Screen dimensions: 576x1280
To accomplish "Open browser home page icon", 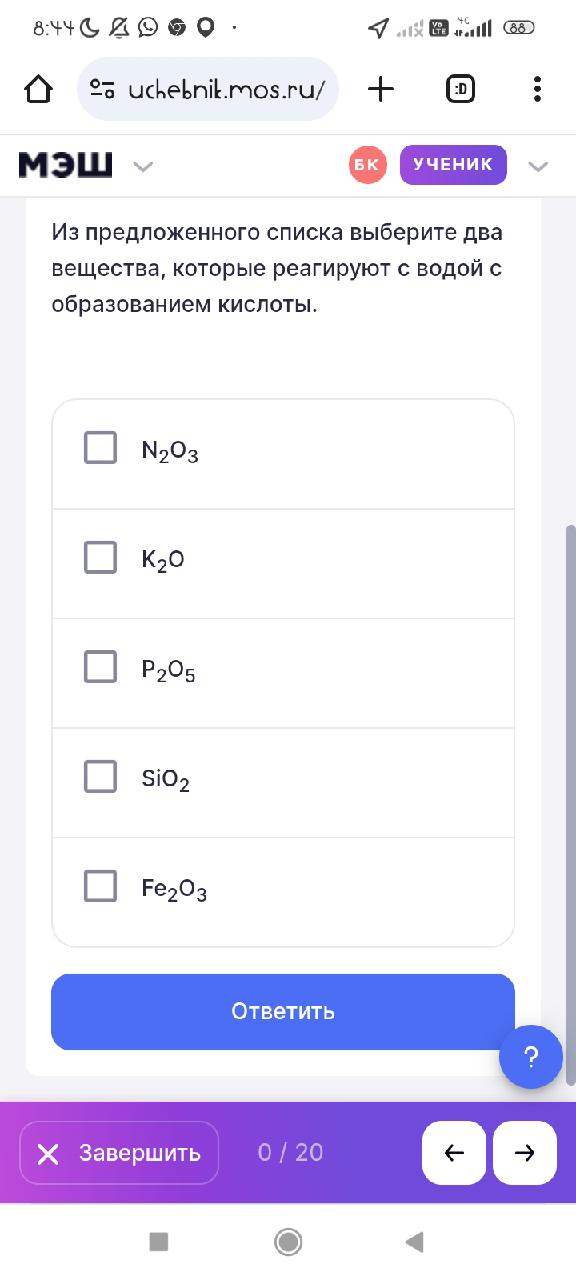I will [38, 90].
